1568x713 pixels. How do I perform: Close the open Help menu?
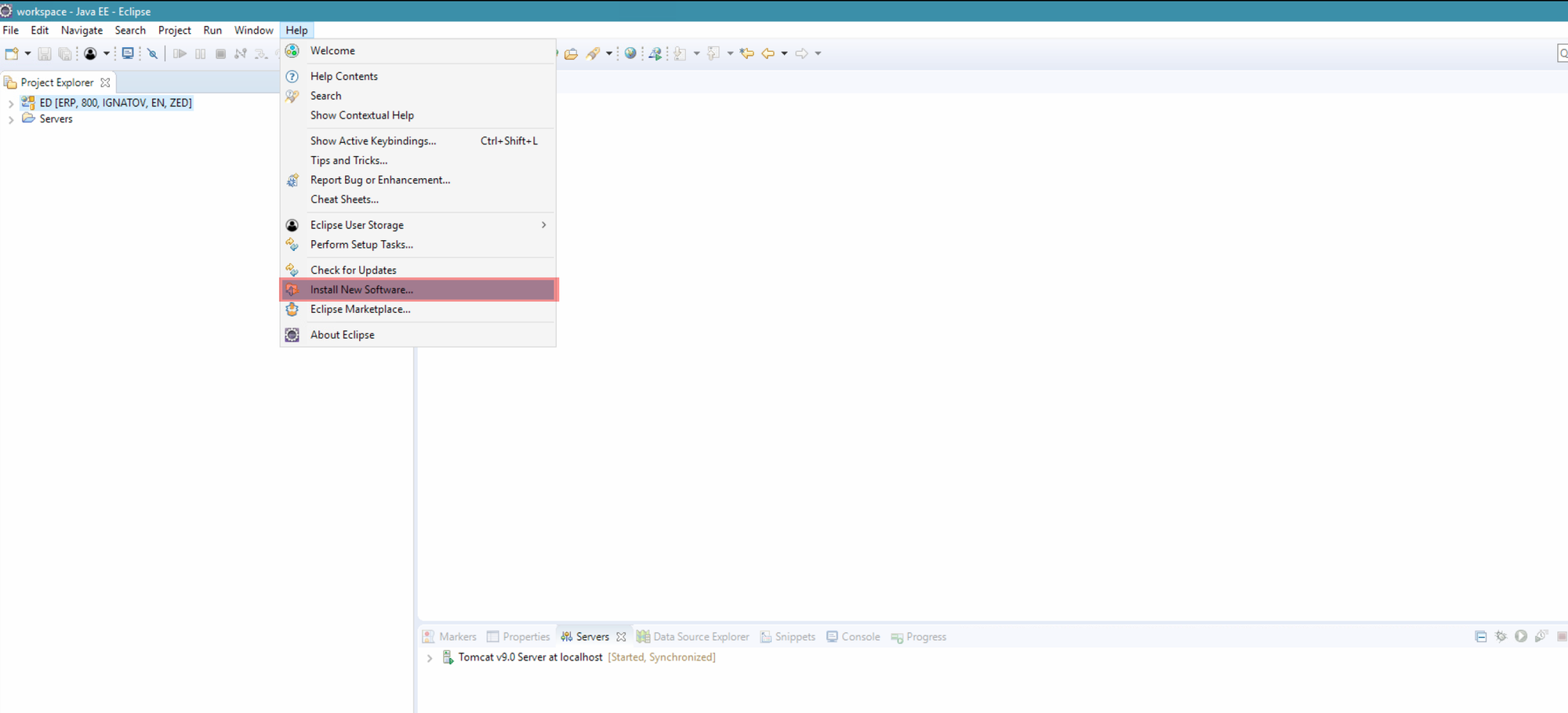tap(296, 30)
